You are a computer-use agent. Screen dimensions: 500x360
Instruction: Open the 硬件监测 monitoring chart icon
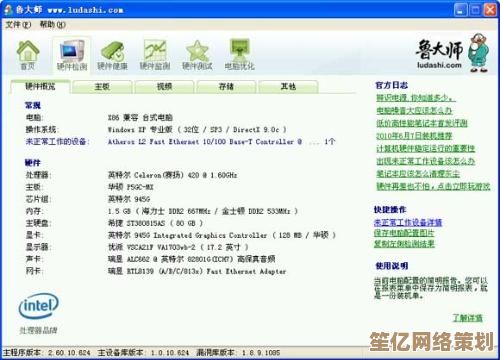click(155, 55)
